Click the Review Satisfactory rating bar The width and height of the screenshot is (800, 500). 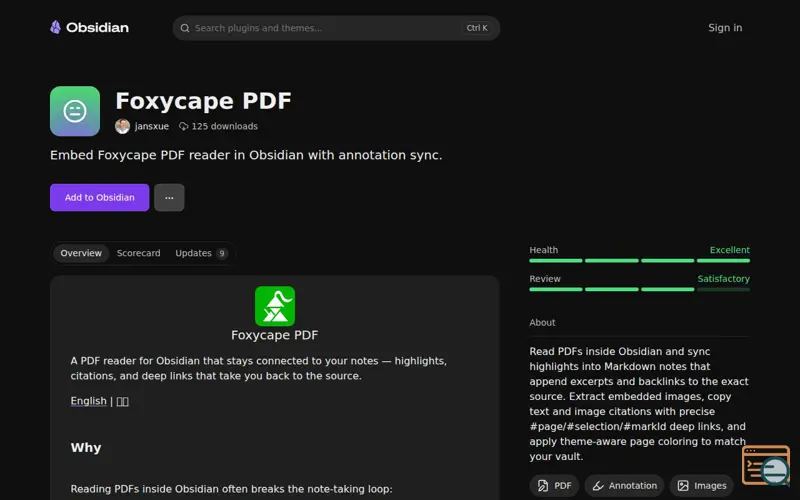coord(639,289)
